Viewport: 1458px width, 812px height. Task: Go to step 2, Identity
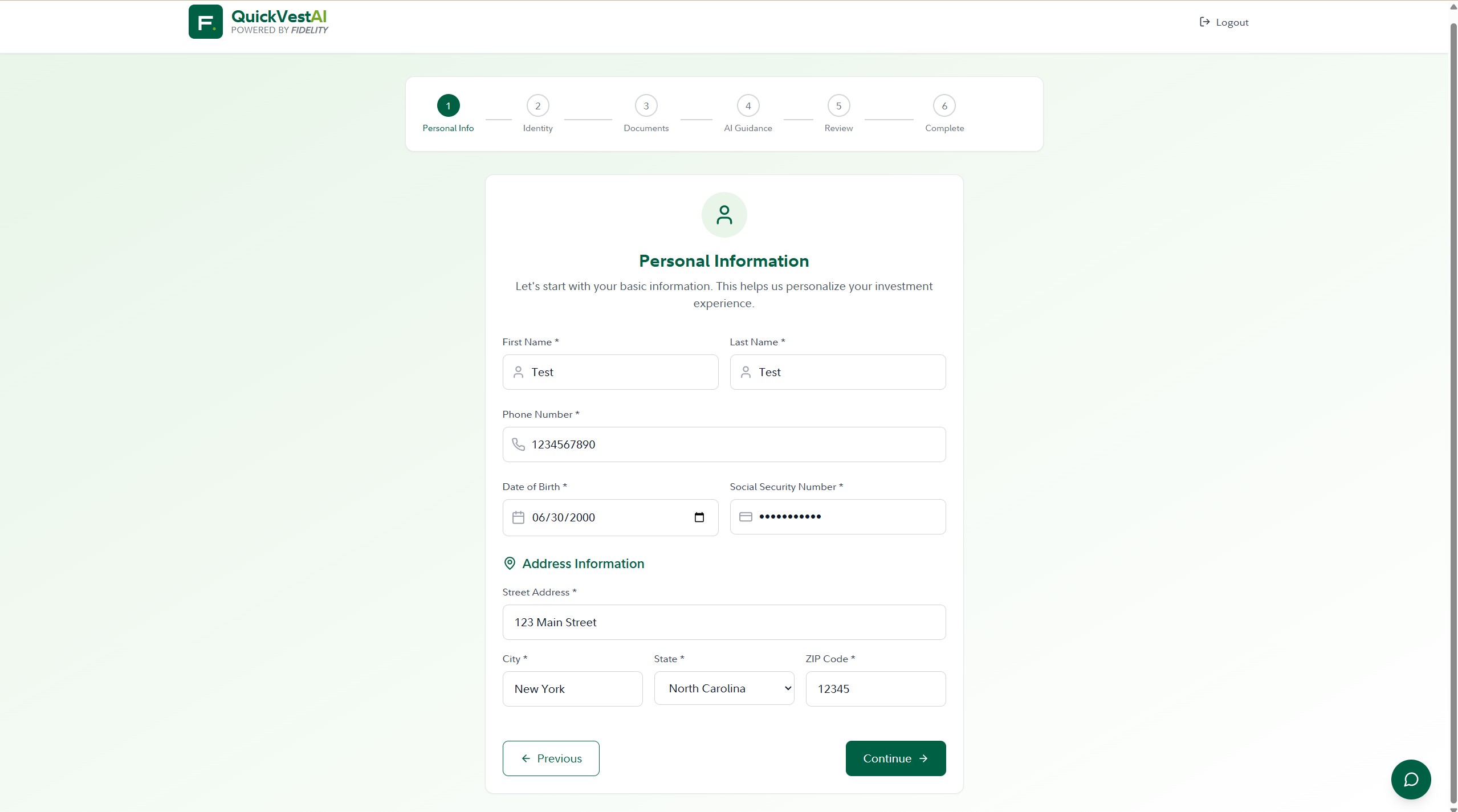pos(537,106)
